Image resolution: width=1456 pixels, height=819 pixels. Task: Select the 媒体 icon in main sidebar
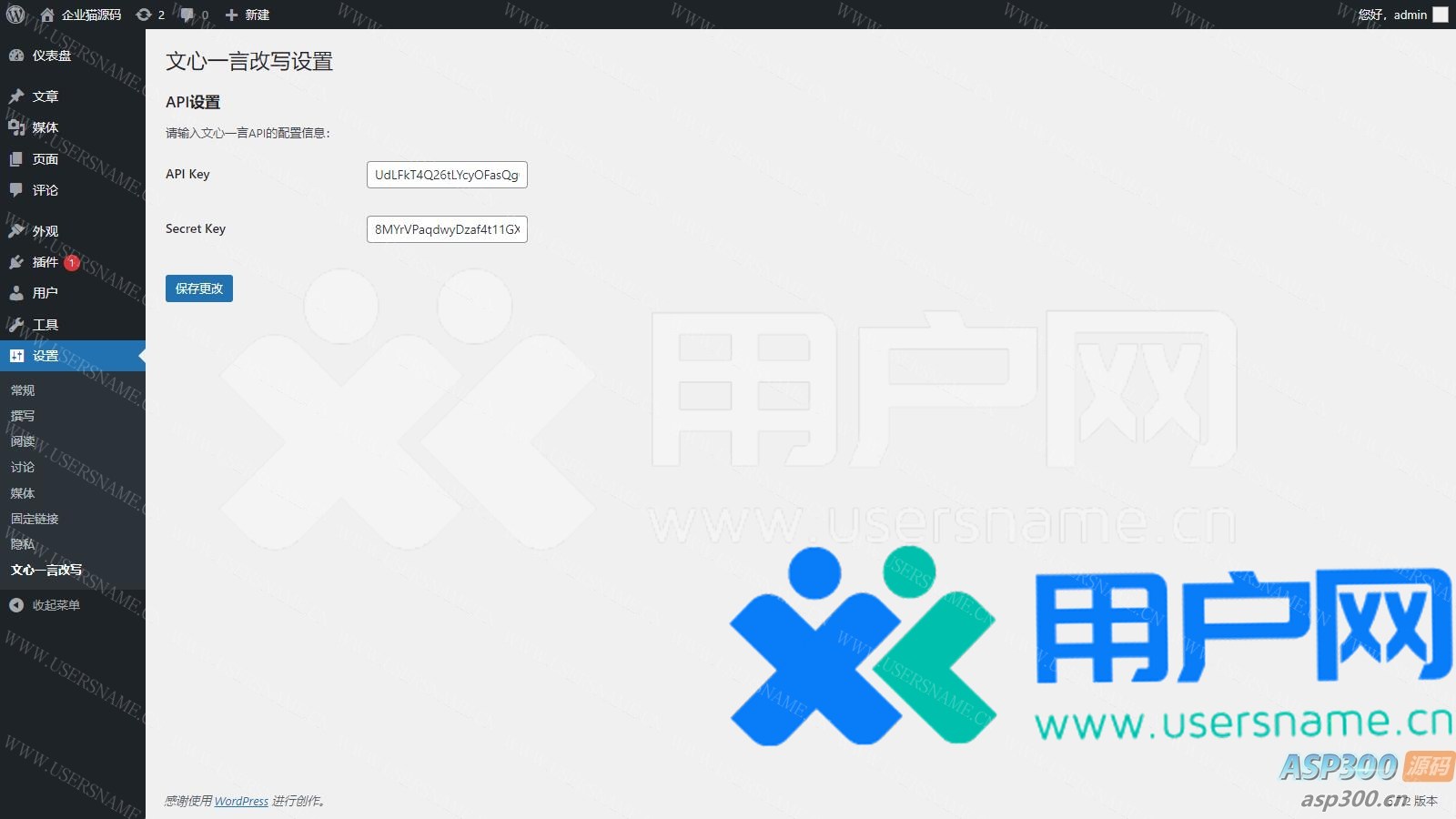16,127
